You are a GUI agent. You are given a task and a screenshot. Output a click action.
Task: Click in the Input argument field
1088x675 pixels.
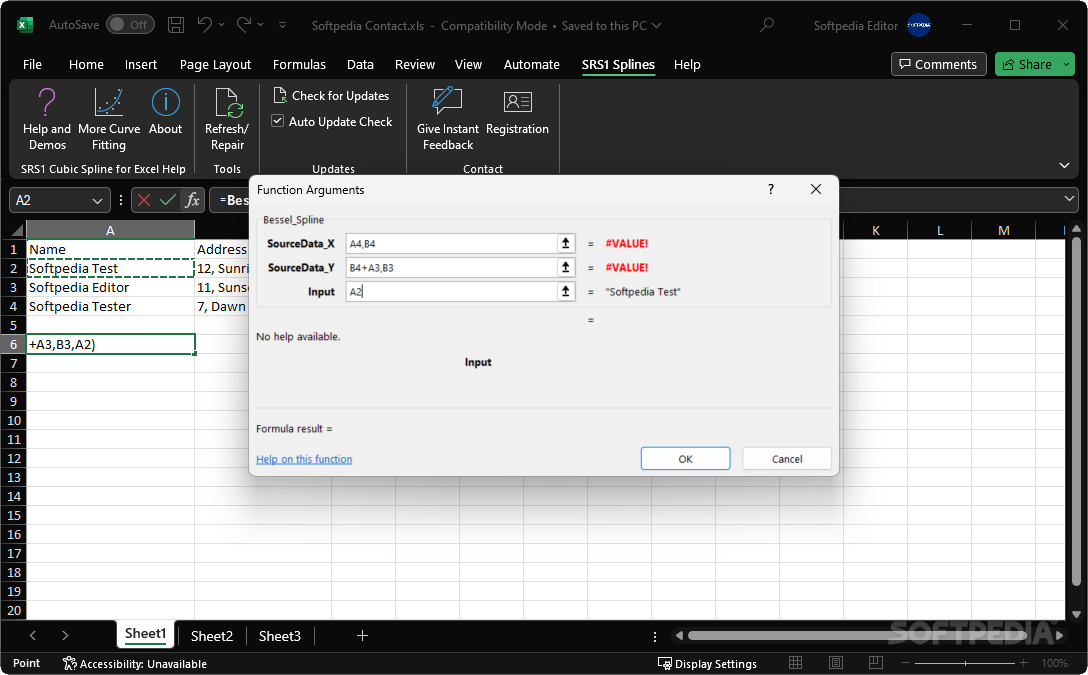[x=452, y=291]
